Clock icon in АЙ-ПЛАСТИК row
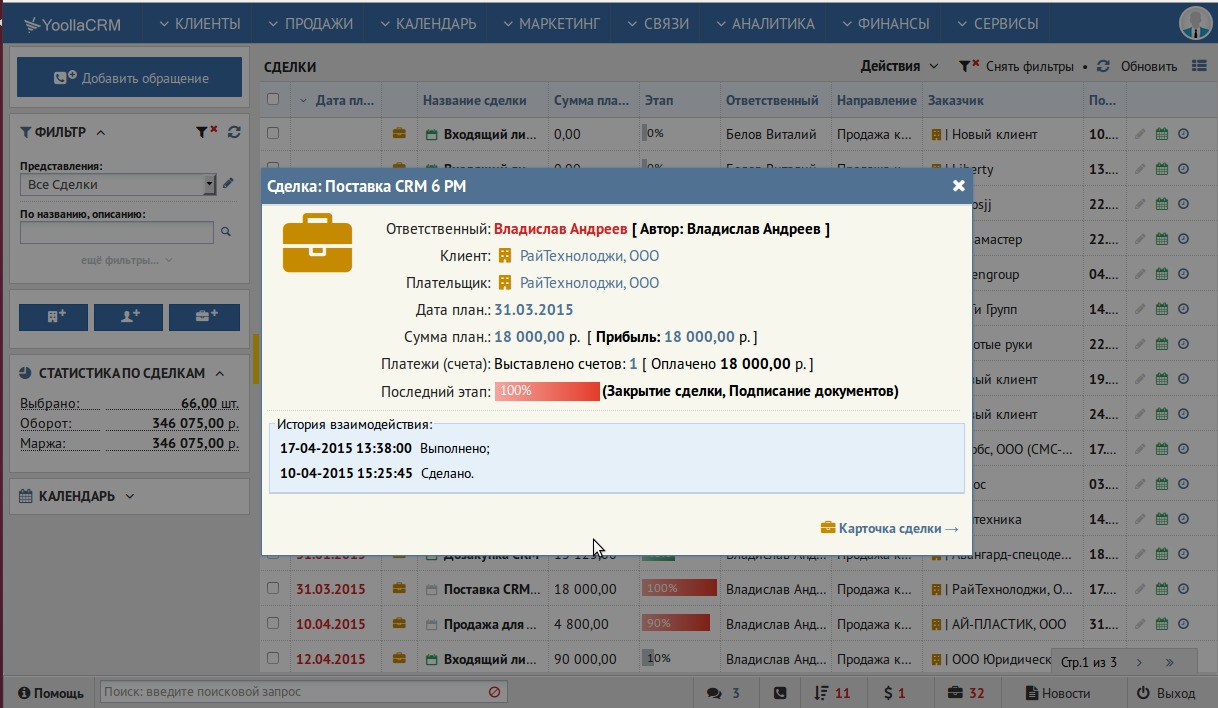Viewport: 1218px width, 708px height. [1183, 623]
